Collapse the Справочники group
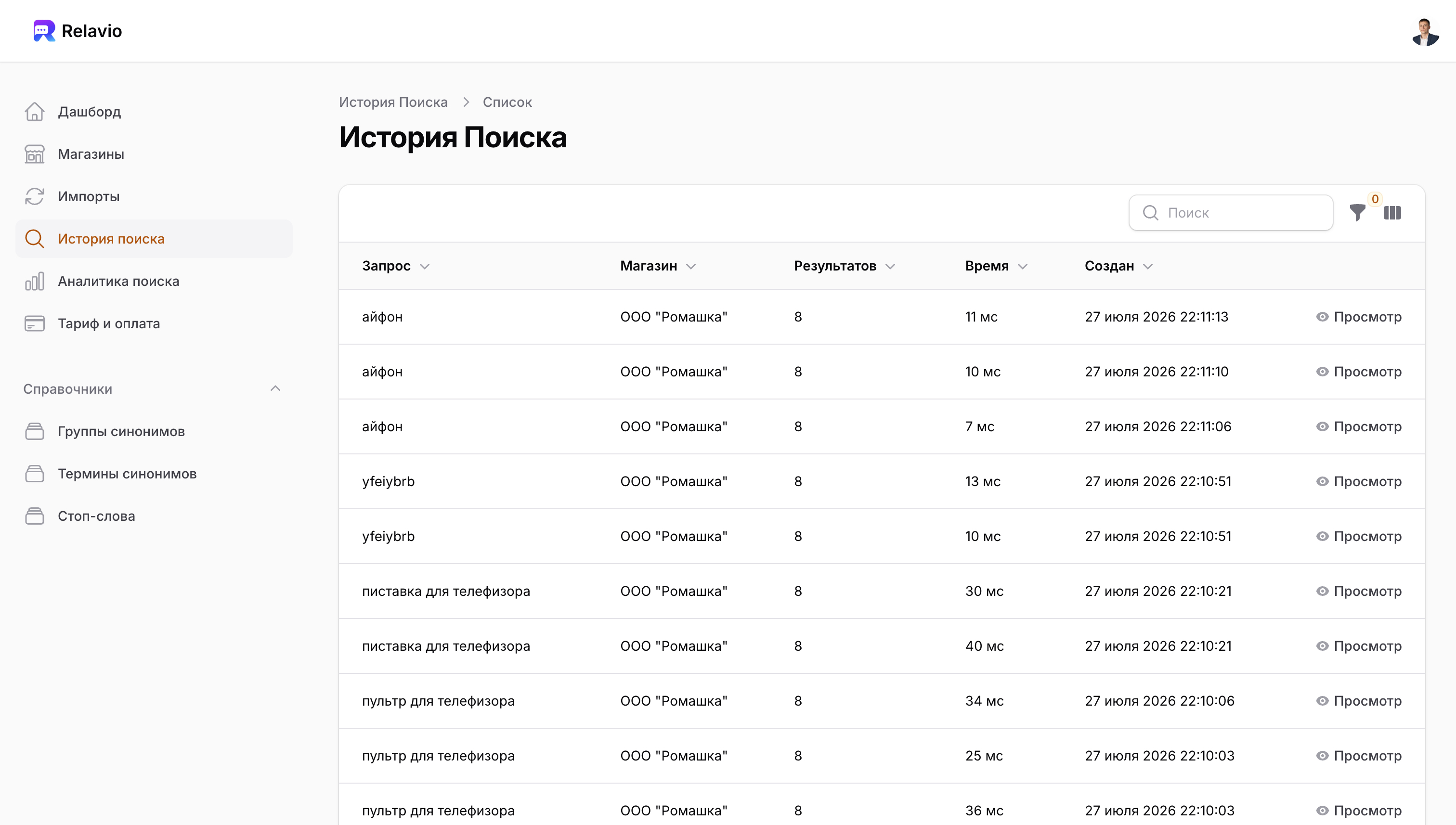The image size is (1456, 825). pyautogui.click(x=275, y=389)
